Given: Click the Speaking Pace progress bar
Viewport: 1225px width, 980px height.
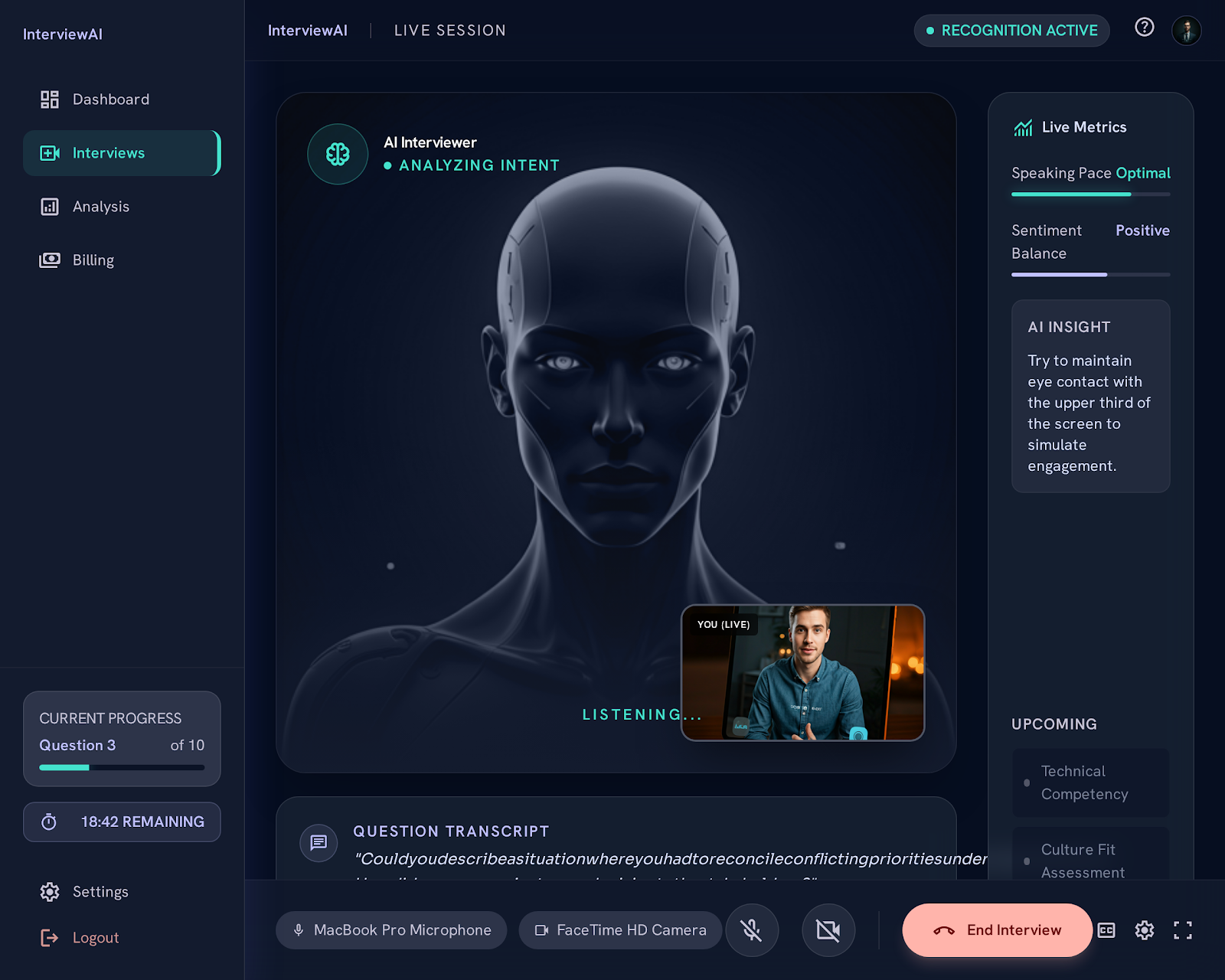Looking at the screenshot, I should pos(1090,194).
